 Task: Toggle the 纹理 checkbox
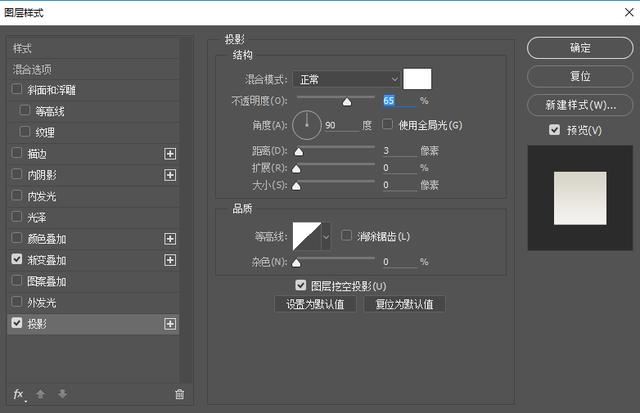[25, 131]
